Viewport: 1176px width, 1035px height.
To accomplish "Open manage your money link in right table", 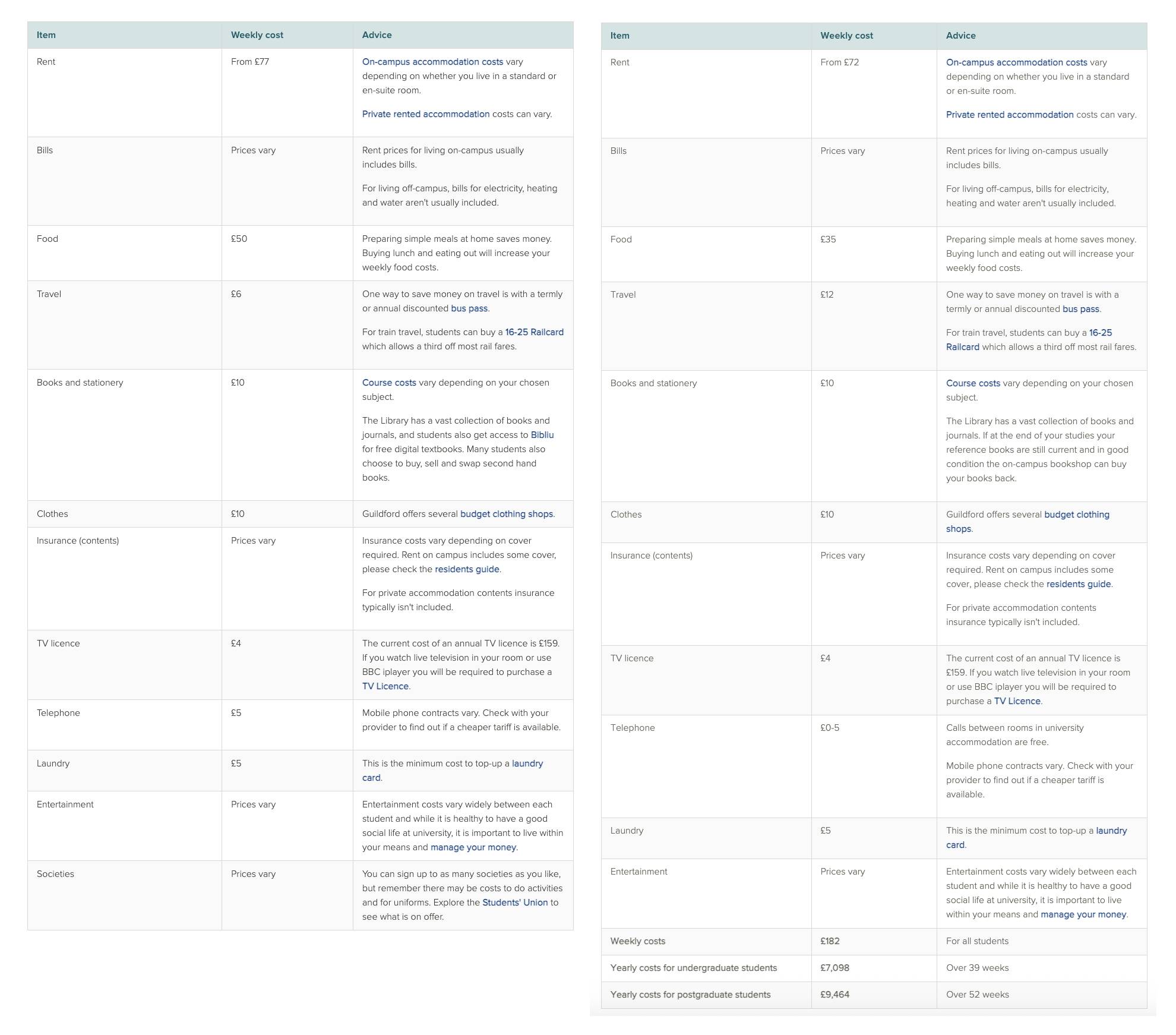I will tap(1083, 914).
